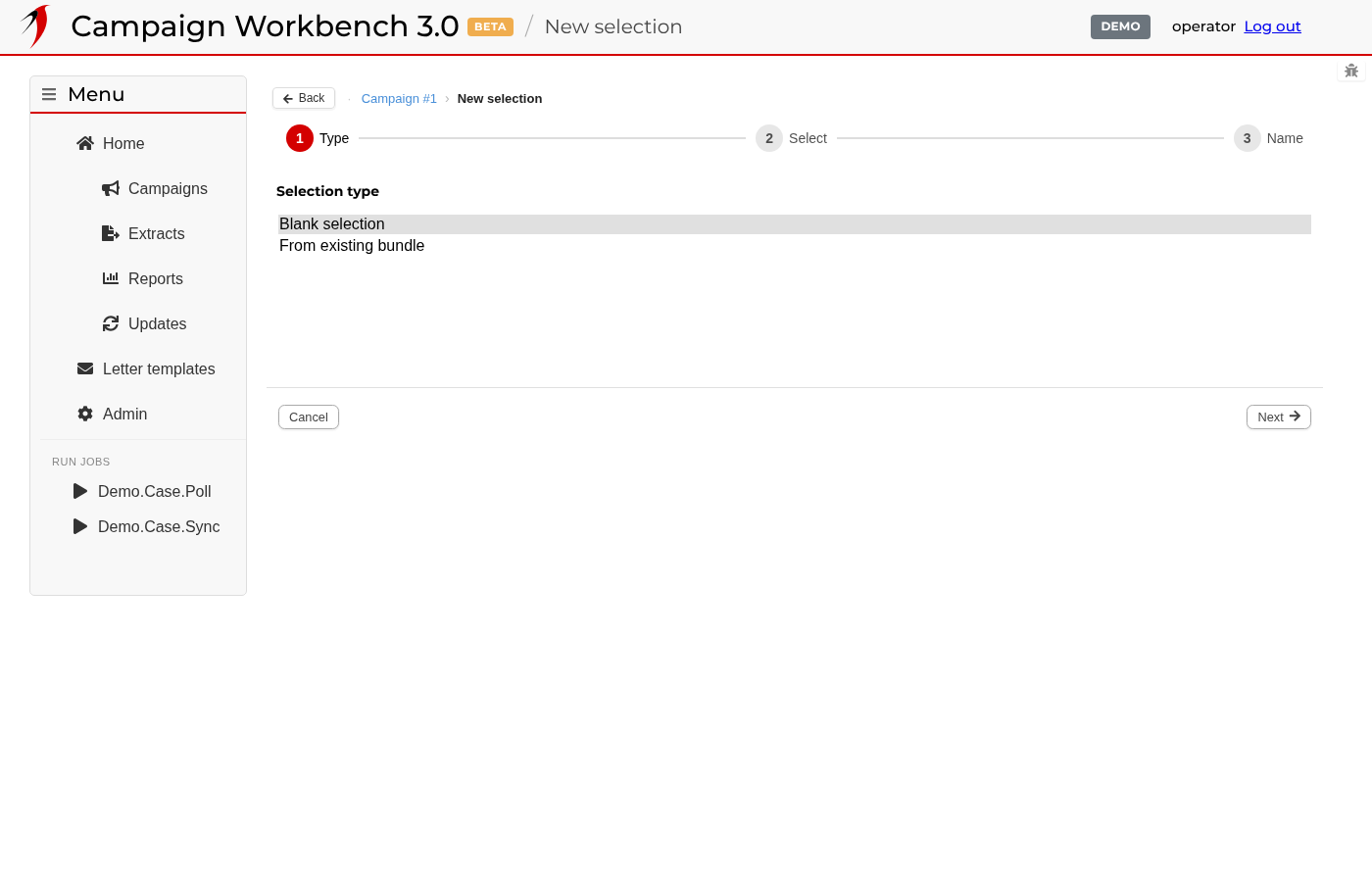The width and height of the screenshot is (1372, 882).
Task: Click the Cancel button
Action: pyautogui.click(x=309, y=416)
